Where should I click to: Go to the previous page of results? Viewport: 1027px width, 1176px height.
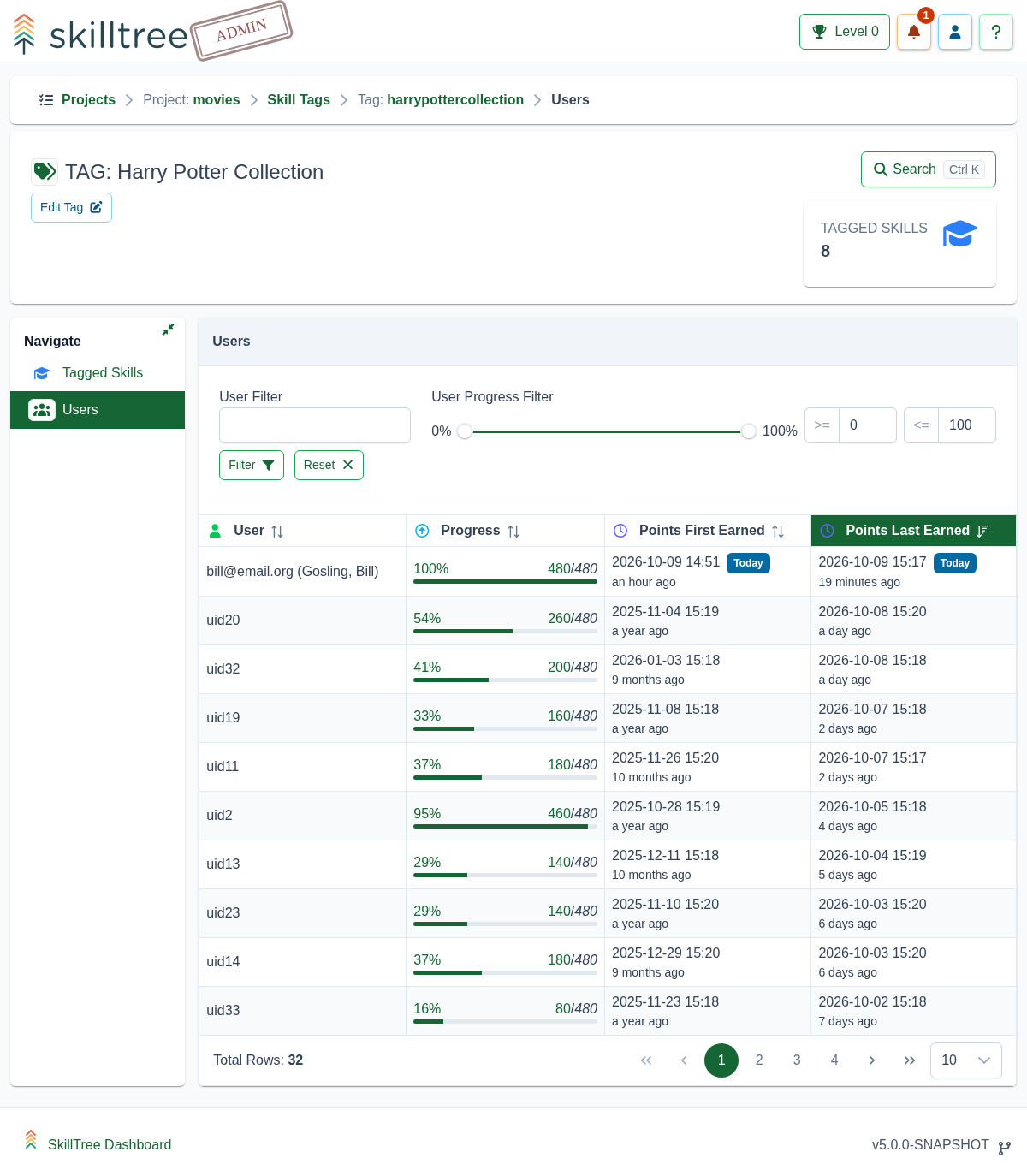pos(684,1060)
